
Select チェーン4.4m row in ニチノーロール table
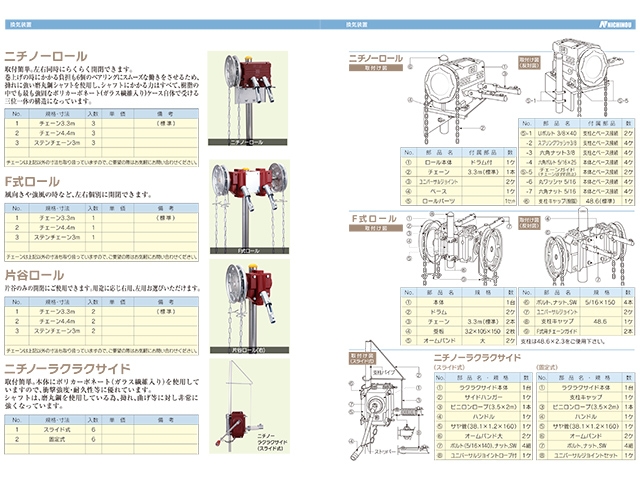click(x=102, y=133)
